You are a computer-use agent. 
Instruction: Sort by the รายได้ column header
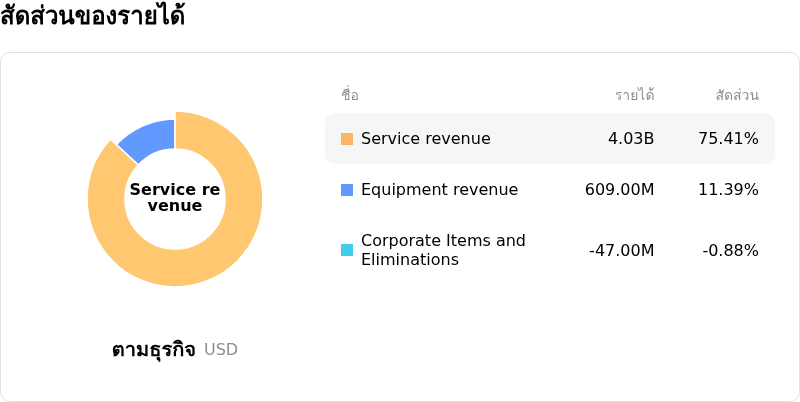634,96
